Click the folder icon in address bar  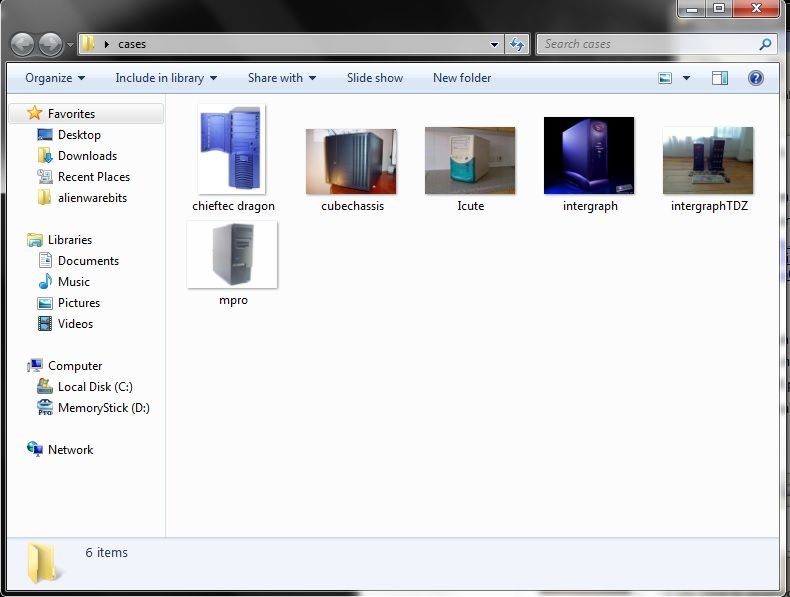pyautogui.click(x=88, y=44)
